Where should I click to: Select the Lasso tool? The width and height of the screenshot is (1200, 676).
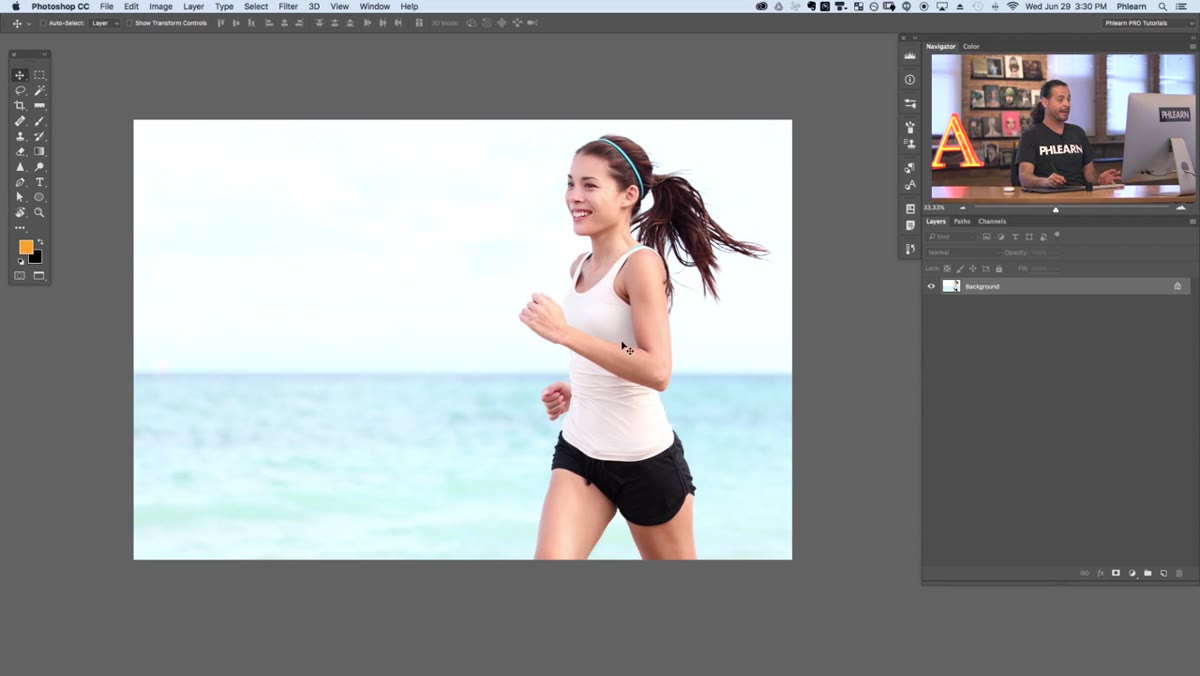(x=19, y=90)
